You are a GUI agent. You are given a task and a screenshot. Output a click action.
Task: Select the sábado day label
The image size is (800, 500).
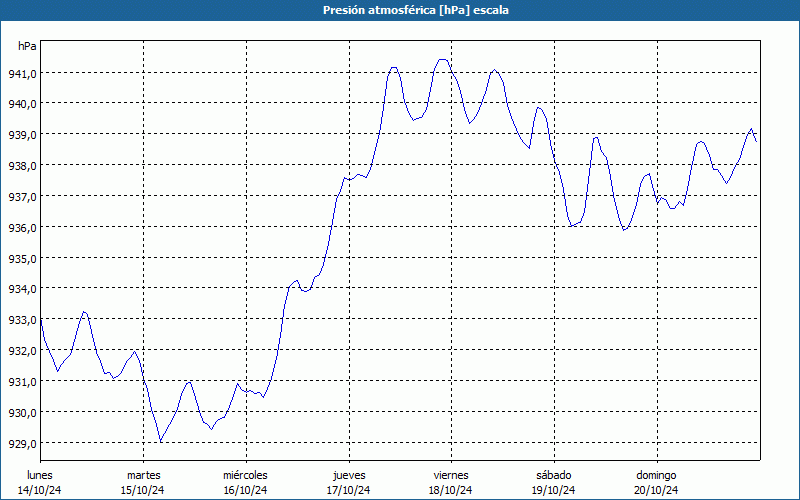pos(554,475)
